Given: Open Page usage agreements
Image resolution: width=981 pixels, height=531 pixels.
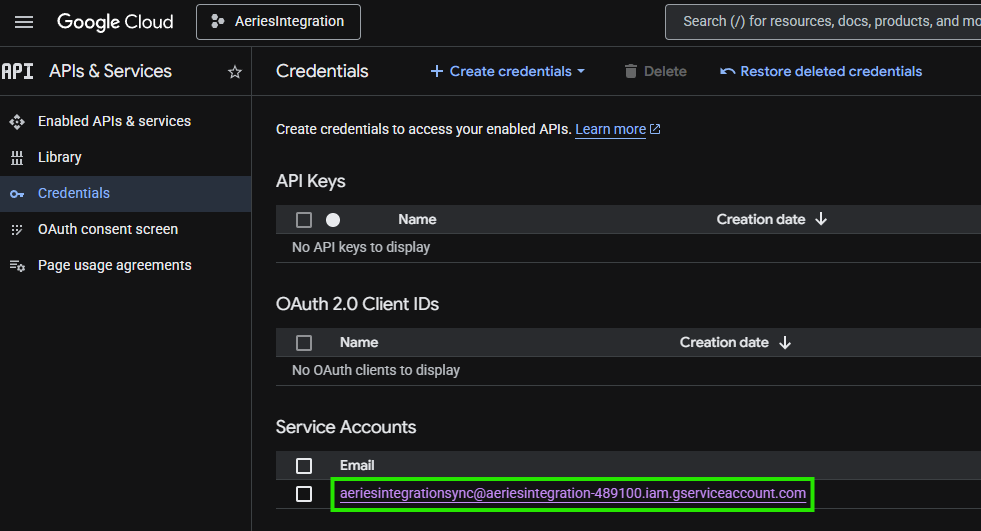Looking at the screenshot, I should [114, 265].
